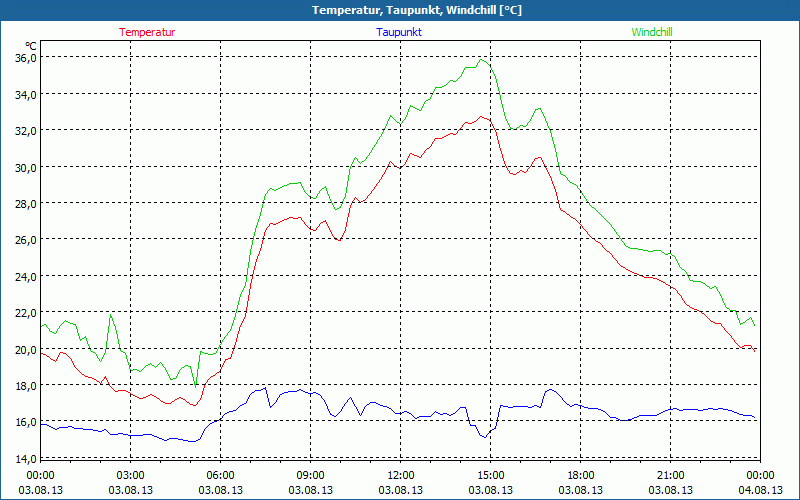This screenshot has width=800, height=500.
Task: Click the 26,0 y-axis label
Action: 26,240
